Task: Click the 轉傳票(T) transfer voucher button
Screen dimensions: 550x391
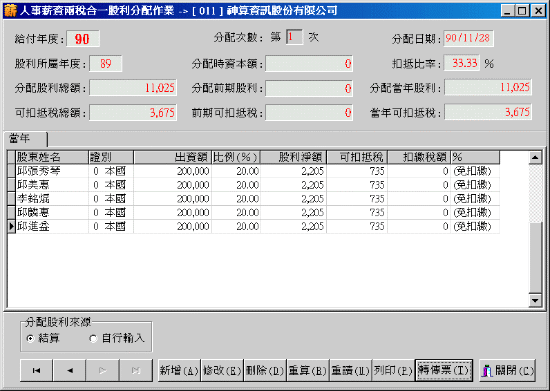Action: pyautogui.click(x=444, y=370)
